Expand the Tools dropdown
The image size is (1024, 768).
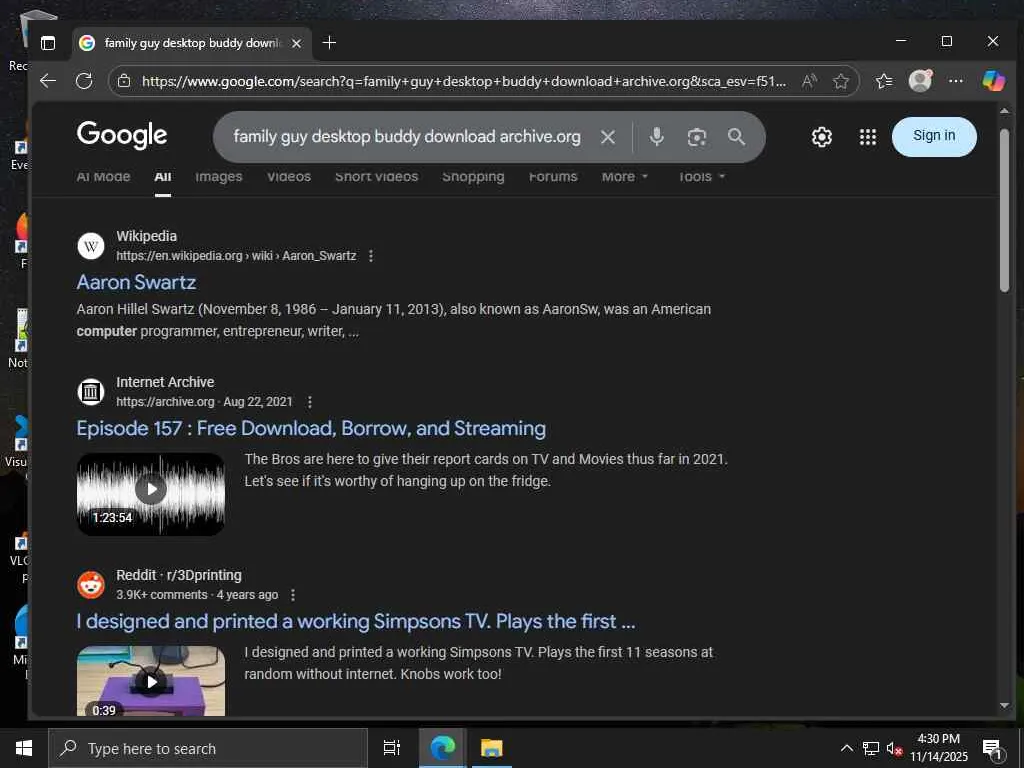(x=701, y=176)
